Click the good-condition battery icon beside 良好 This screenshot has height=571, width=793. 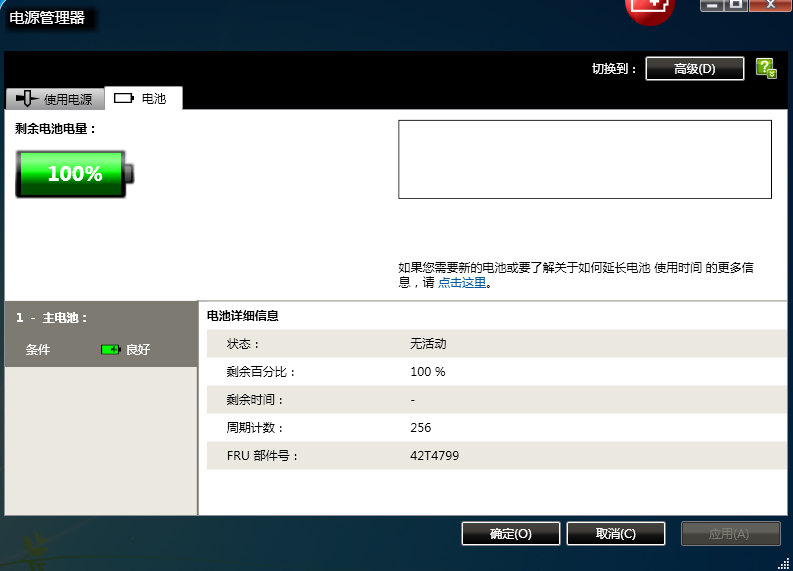coord(110,350)
